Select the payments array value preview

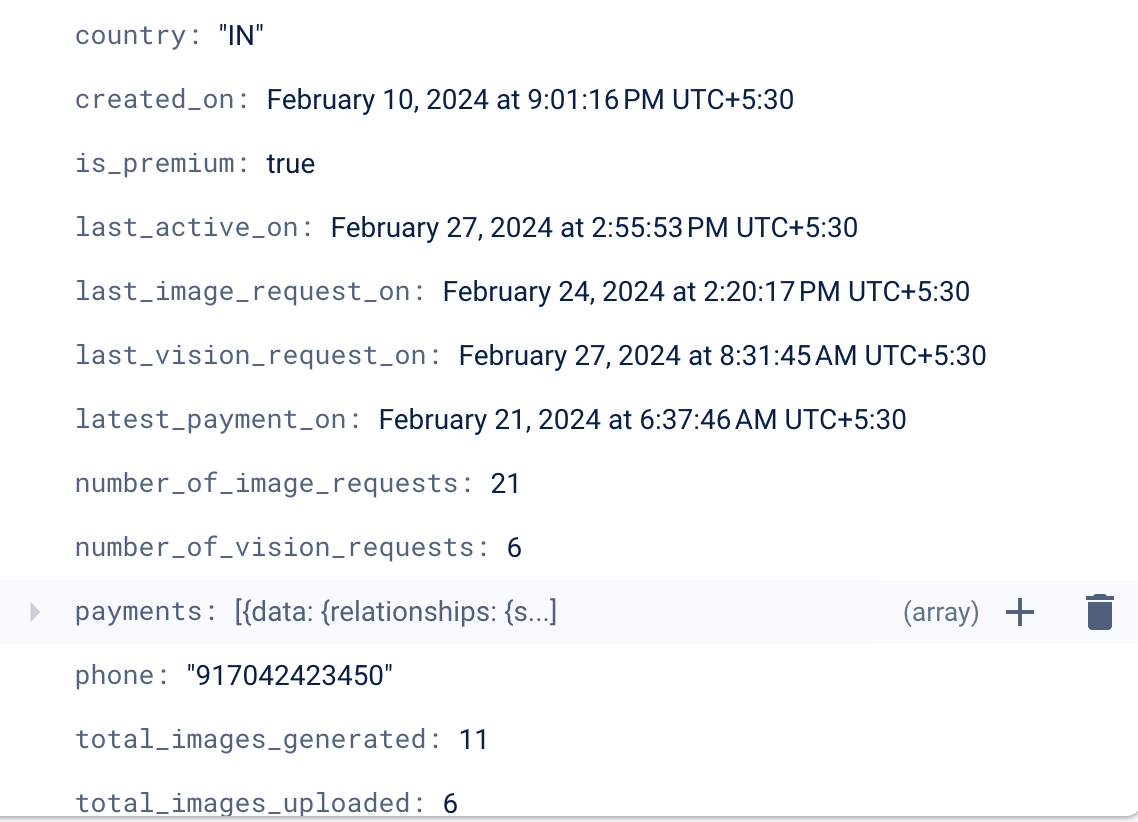click(x=395, y=612)
